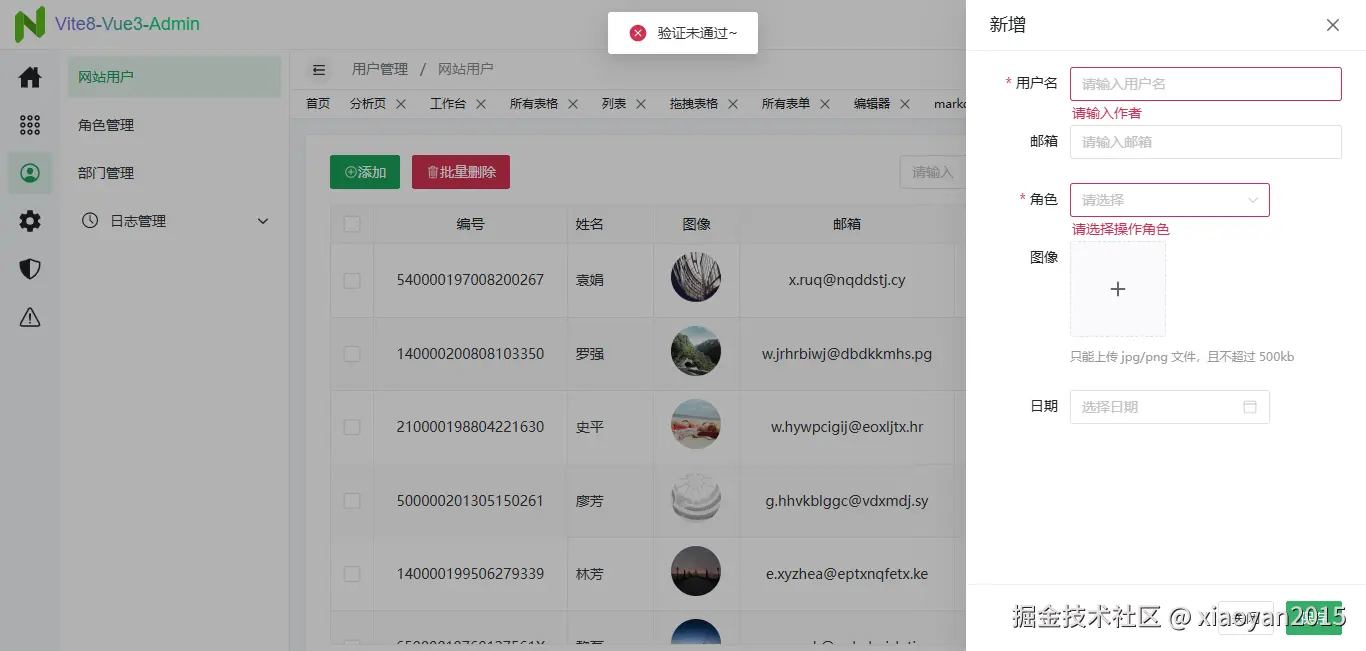Click the avatar thumbnail of 林芳
The height and width of the screenshot is (651, 1366).
696,572
